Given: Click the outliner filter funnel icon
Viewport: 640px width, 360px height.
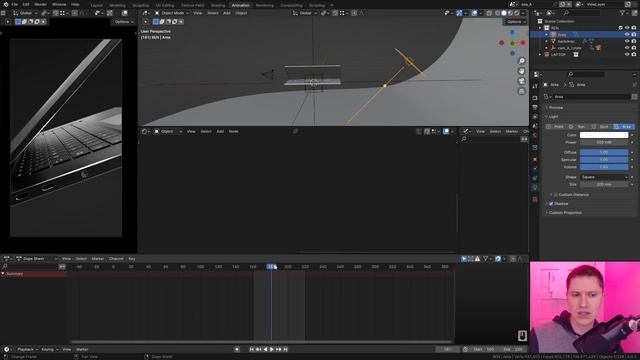Looking at the screenshot, I should click(x=622, y=13).
